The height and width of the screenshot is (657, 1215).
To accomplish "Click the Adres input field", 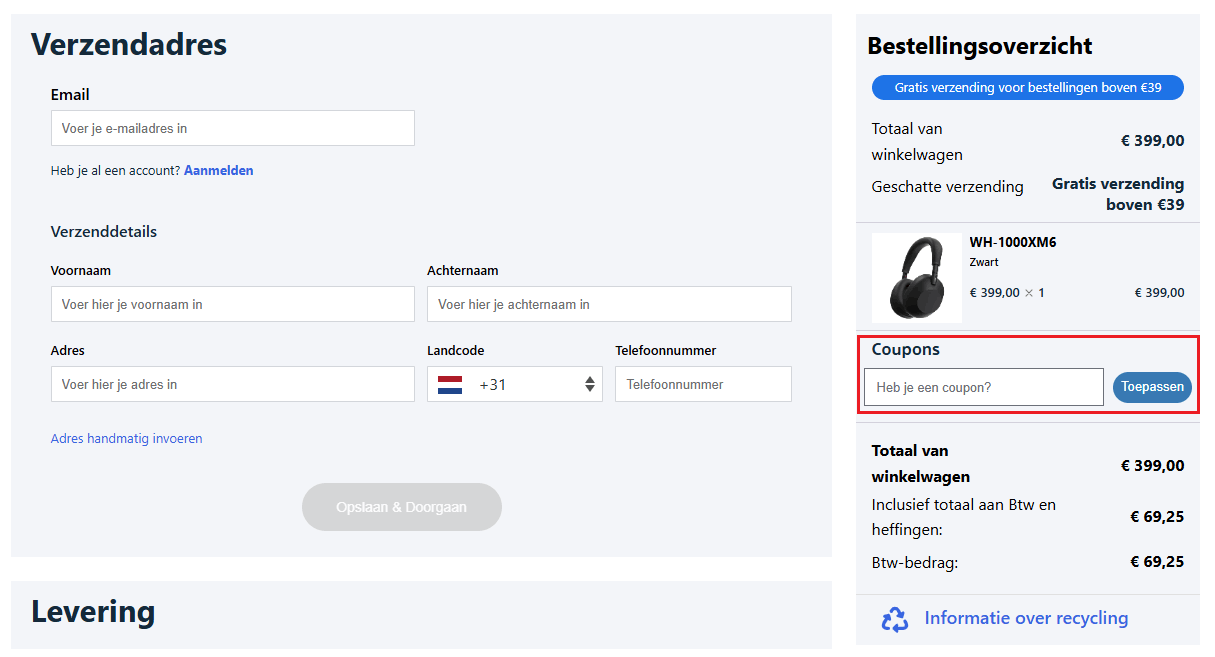I will coord(232,384).
